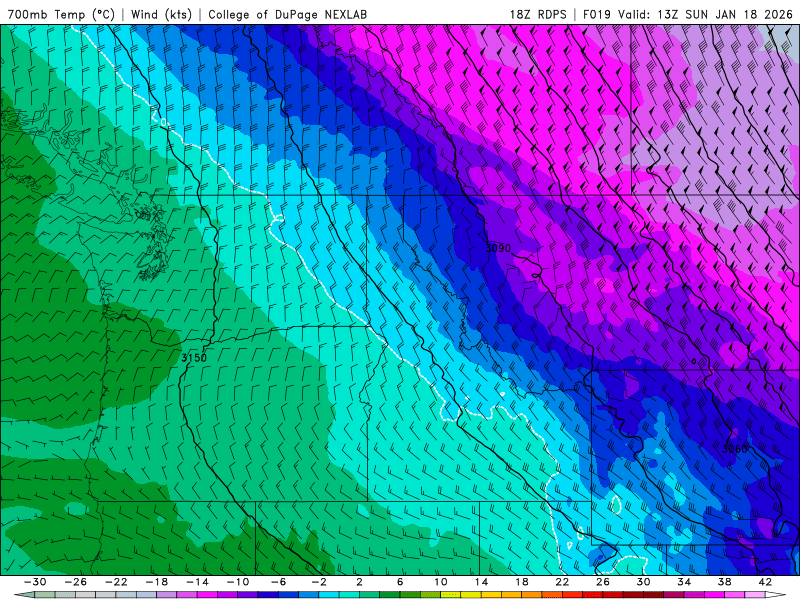Click the 3090 height contour label

coord(498,248)
